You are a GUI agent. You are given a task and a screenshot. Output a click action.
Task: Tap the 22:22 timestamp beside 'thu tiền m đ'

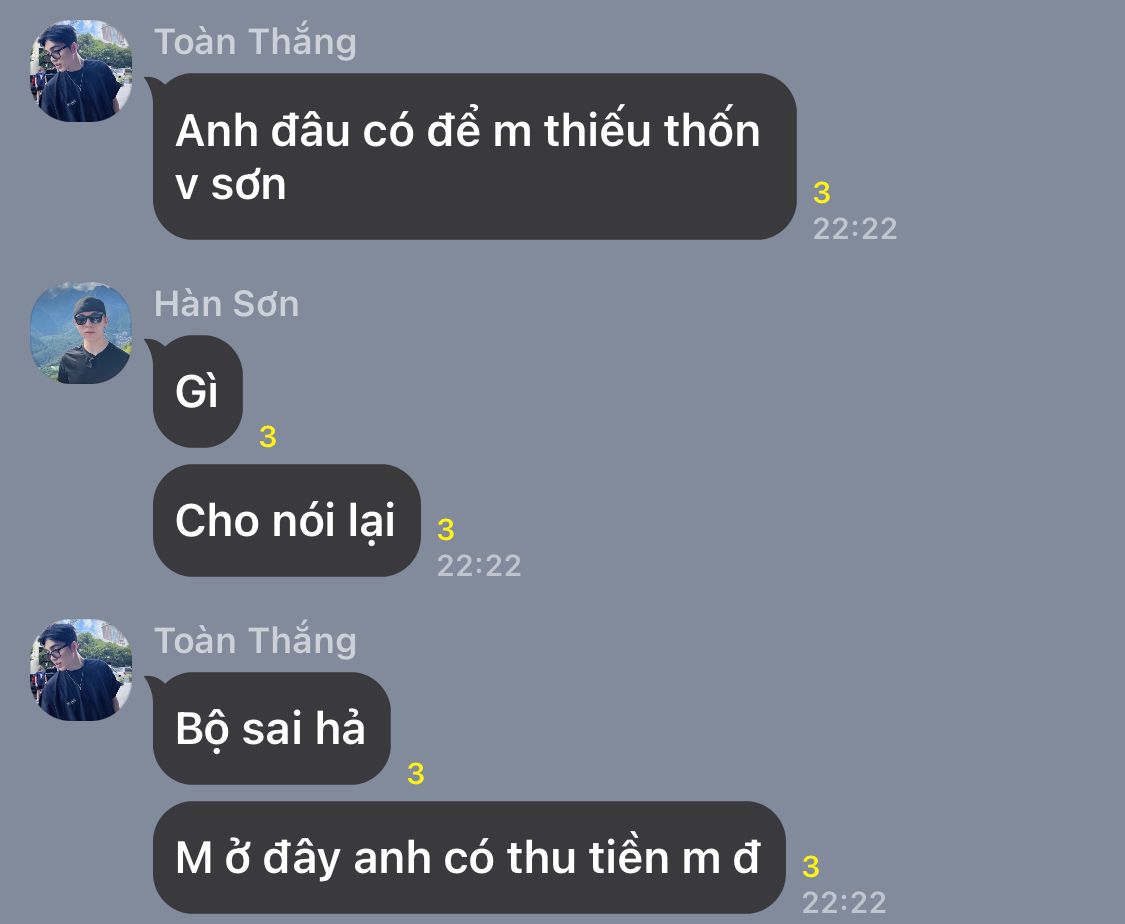click(844, 902)
